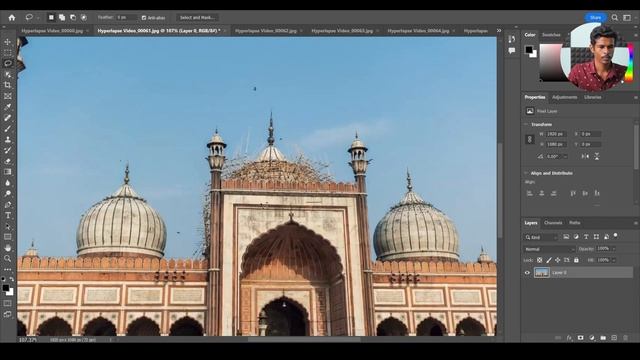Select the Eyedropper tool
Viewport: 640px width, 360px height.
[8, 107]
